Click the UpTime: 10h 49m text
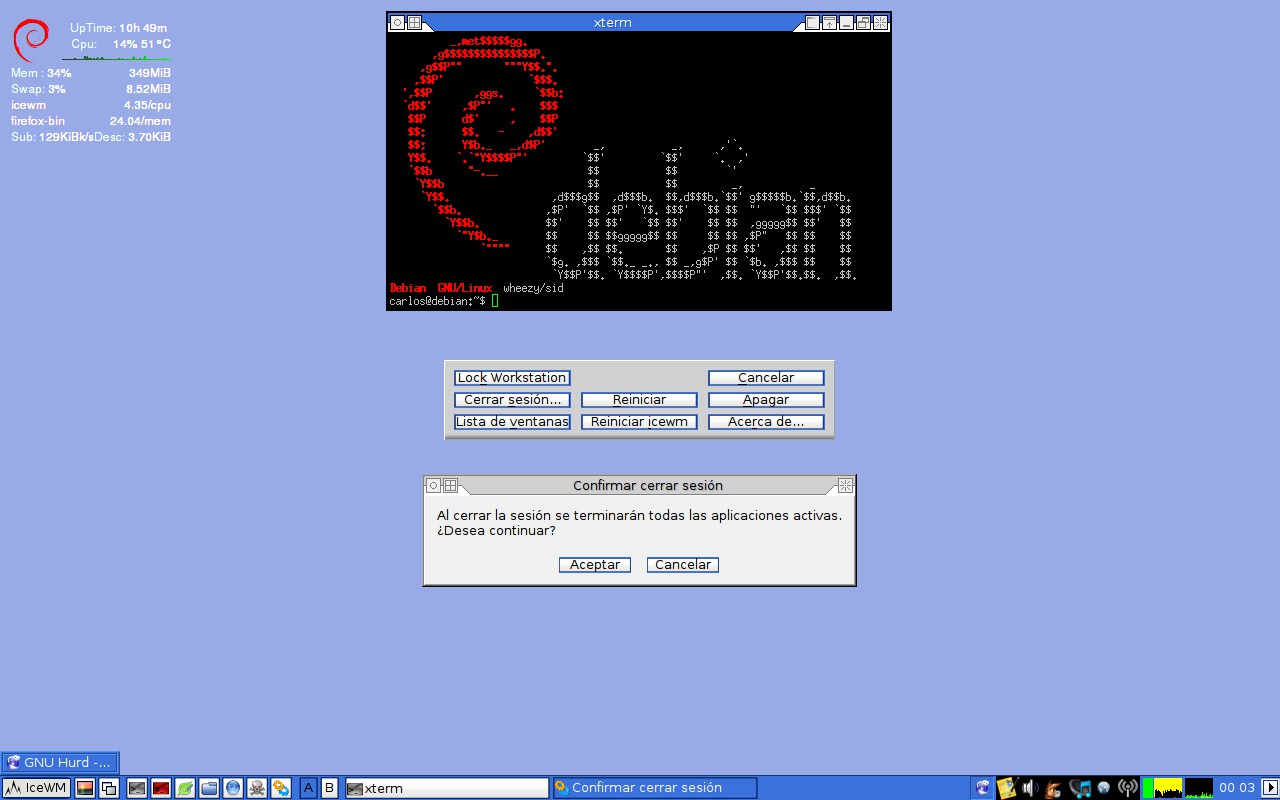 [x=118, y=28]
